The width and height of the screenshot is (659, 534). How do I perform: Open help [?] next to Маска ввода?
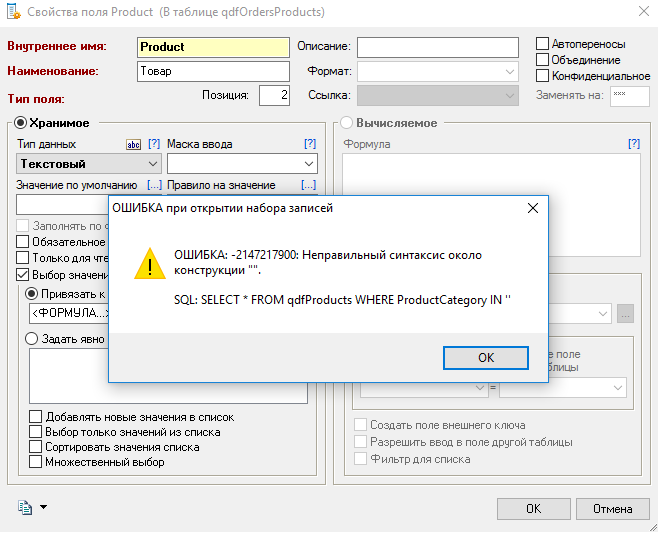point(309,144)
